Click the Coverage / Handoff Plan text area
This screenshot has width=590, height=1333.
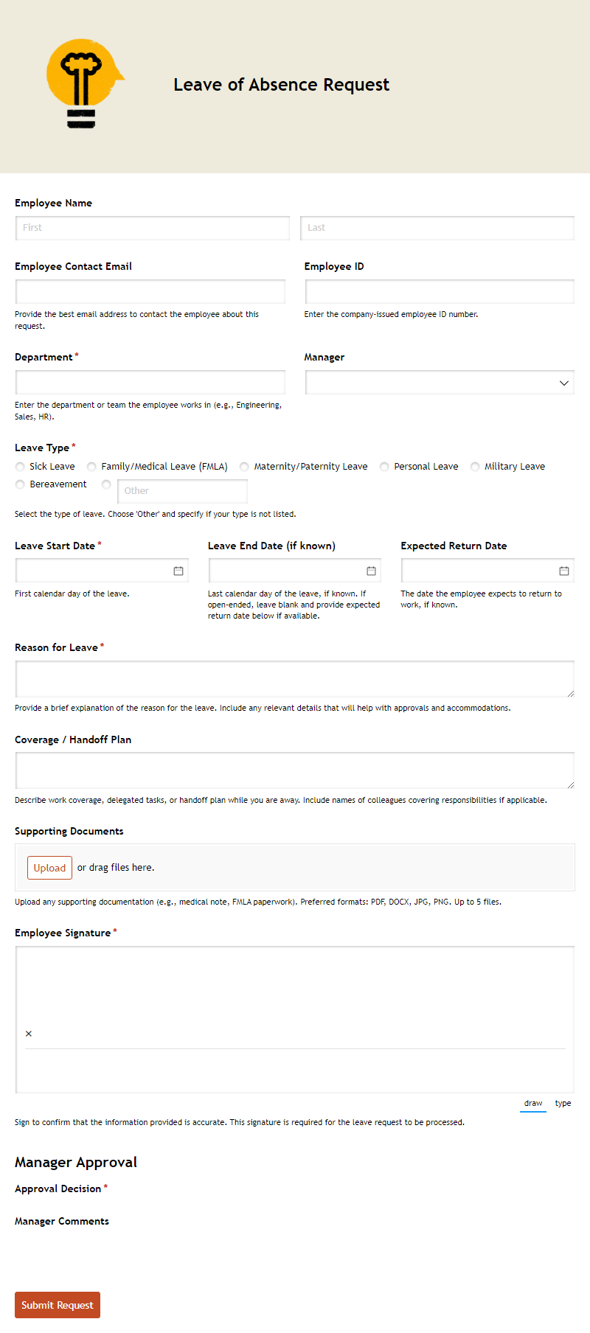(295, 771)
